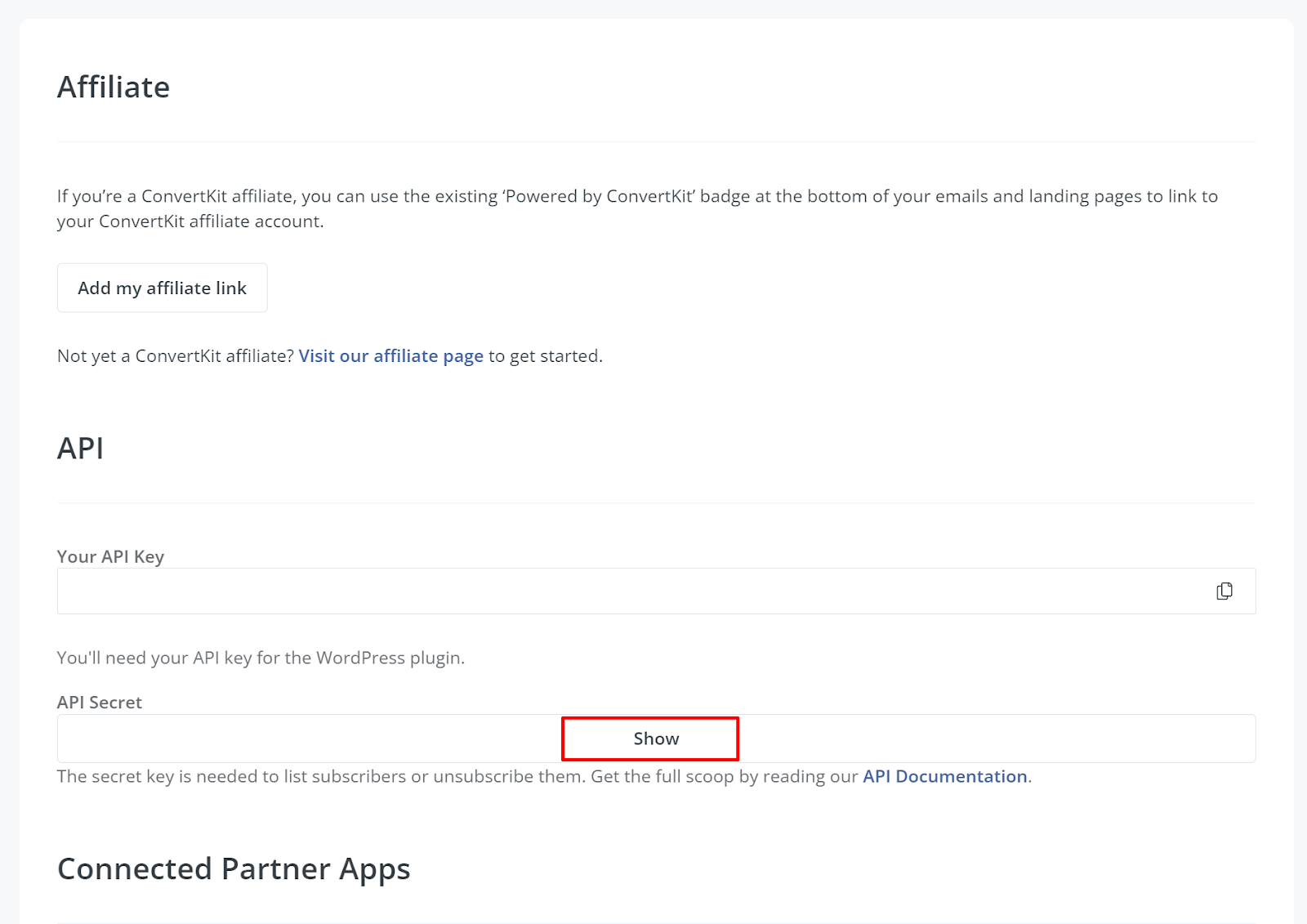Click the text 'Not yet a ConvertKit affiliate?'
This screenshot has width=1307, height=924.
pos(176,356)
